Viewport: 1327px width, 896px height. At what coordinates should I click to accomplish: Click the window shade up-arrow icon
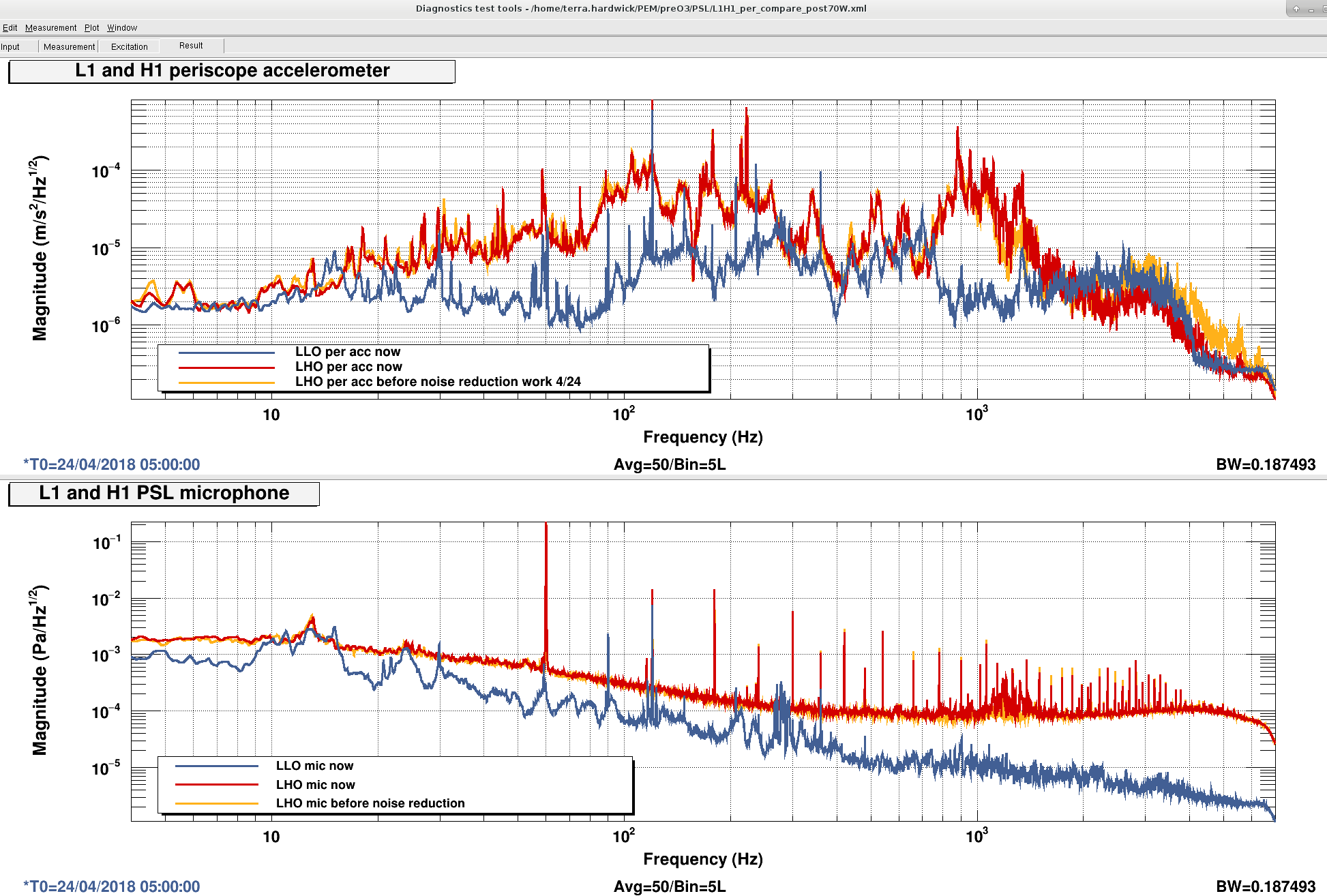pos(1296,9)
